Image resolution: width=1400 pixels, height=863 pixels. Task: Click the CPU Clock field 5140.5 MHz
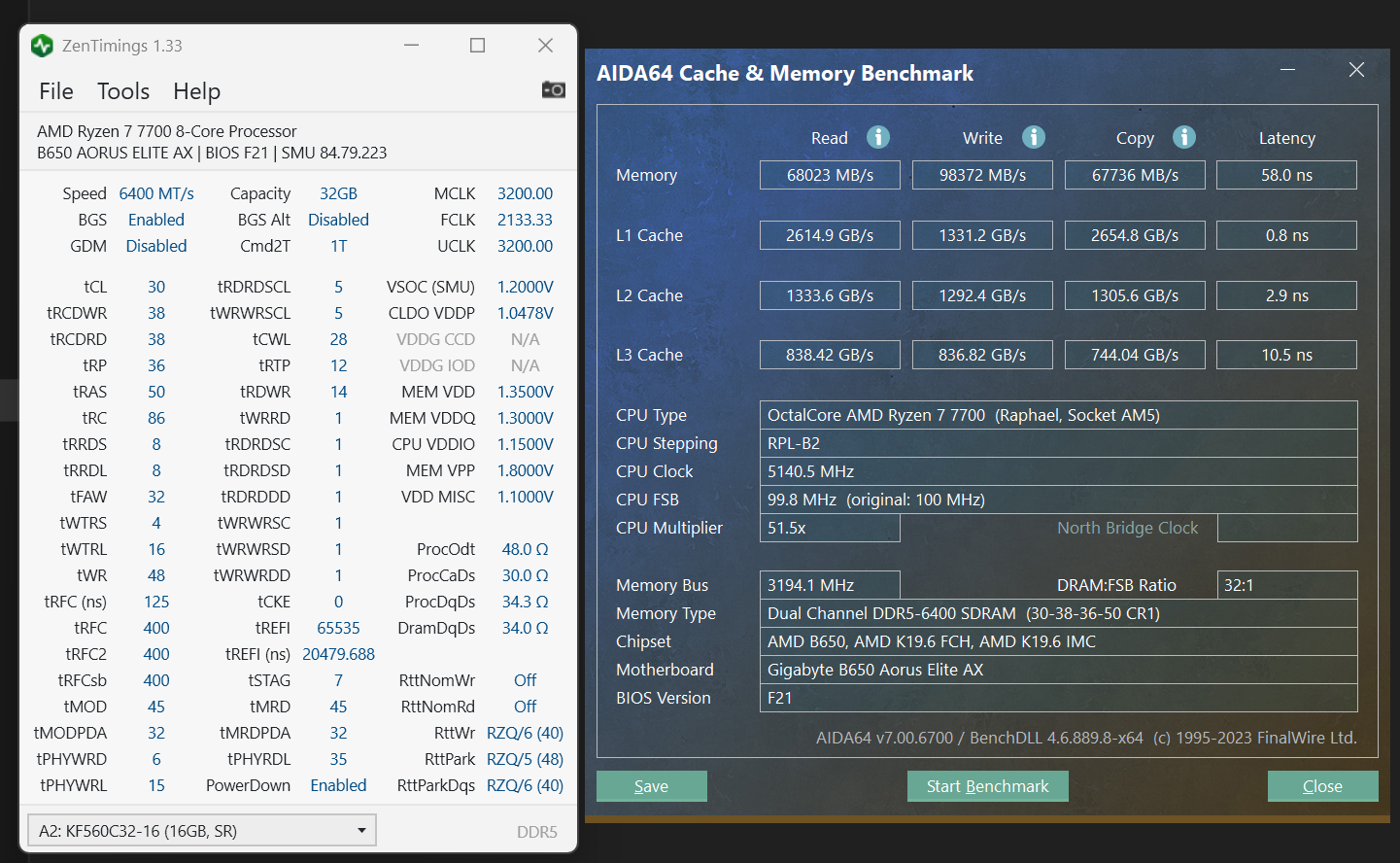pyautogui.click(x=1058, y=471)
